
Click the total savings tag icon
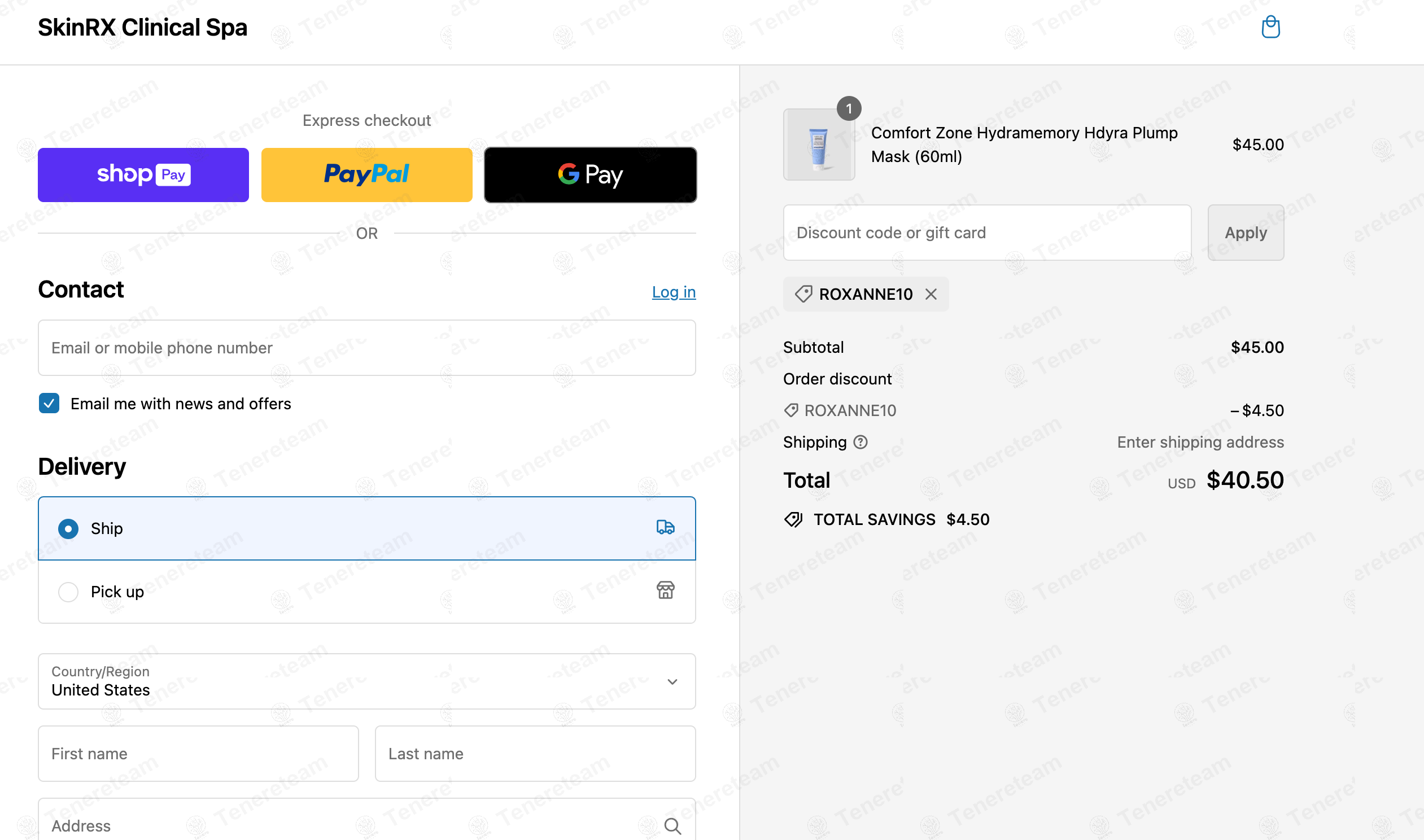[793, 519]
